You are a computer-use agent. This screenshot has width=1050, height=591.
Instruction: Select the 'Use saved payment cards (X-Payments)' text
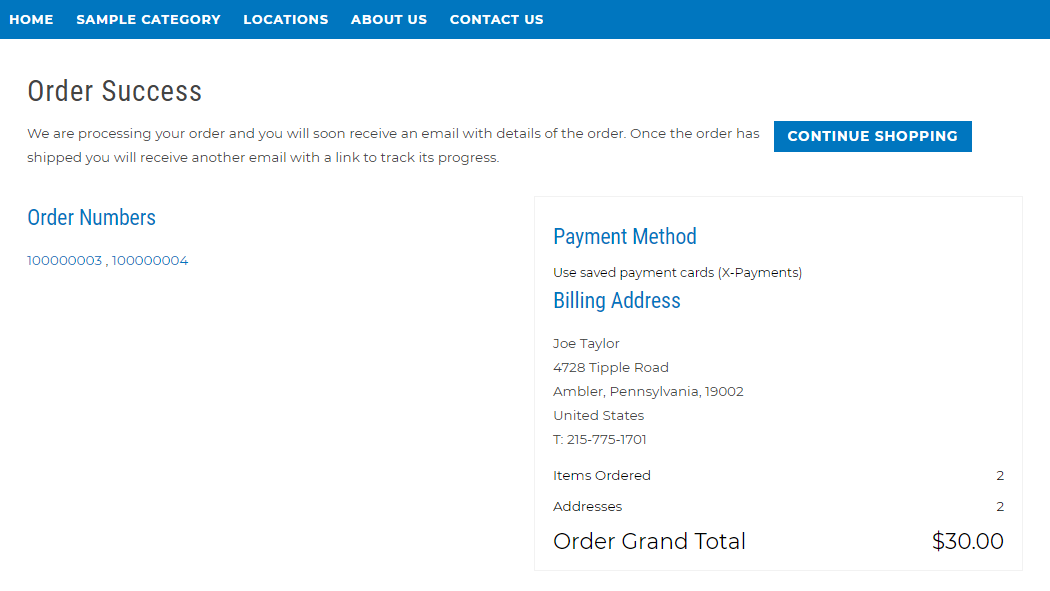(x=678, y=272)
